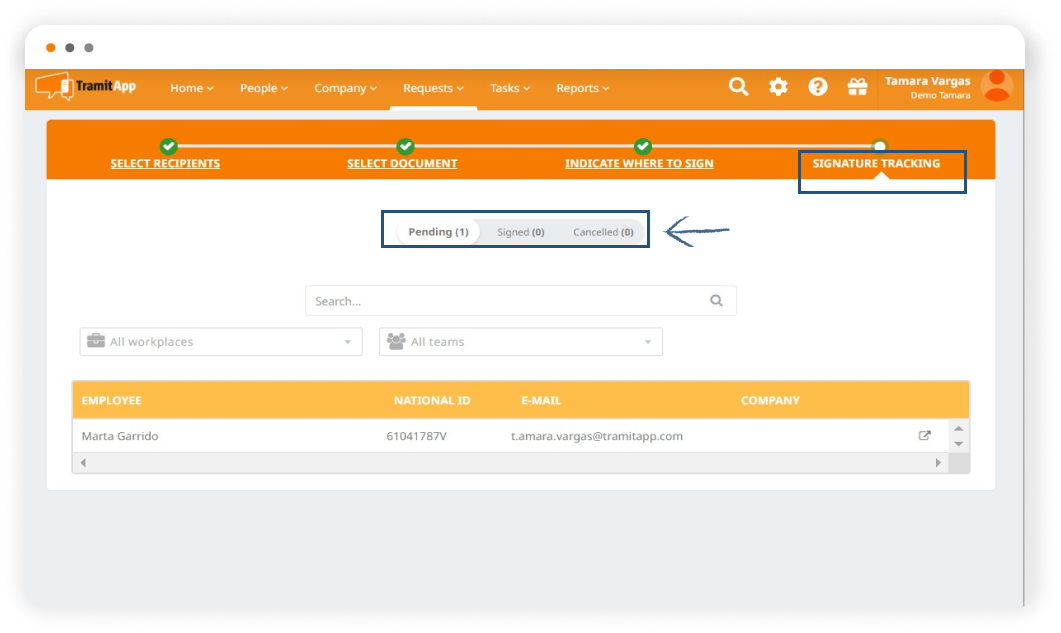Image resolution: width=1061 pixels, height=633 pixels.
Task: Go to Indicate Where To Sign step
Action: pyautogui.click(x=639, y=163)
